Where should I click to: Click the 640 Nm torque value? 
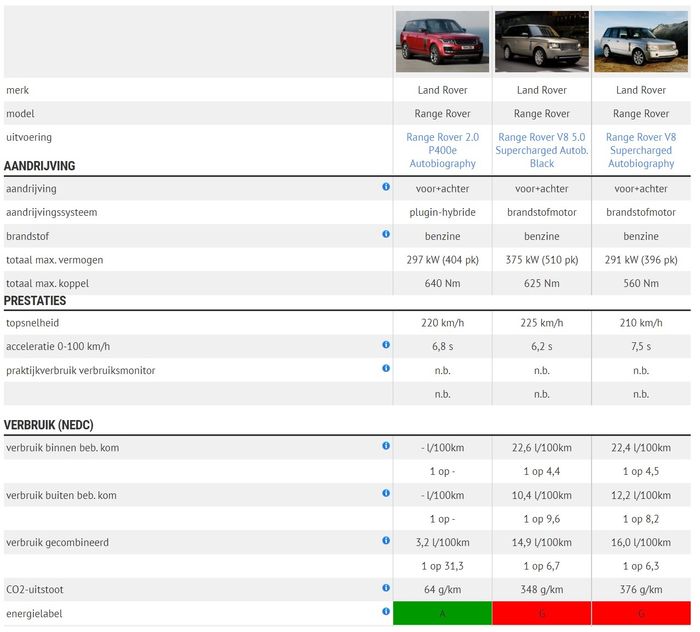tap(442, 283)
